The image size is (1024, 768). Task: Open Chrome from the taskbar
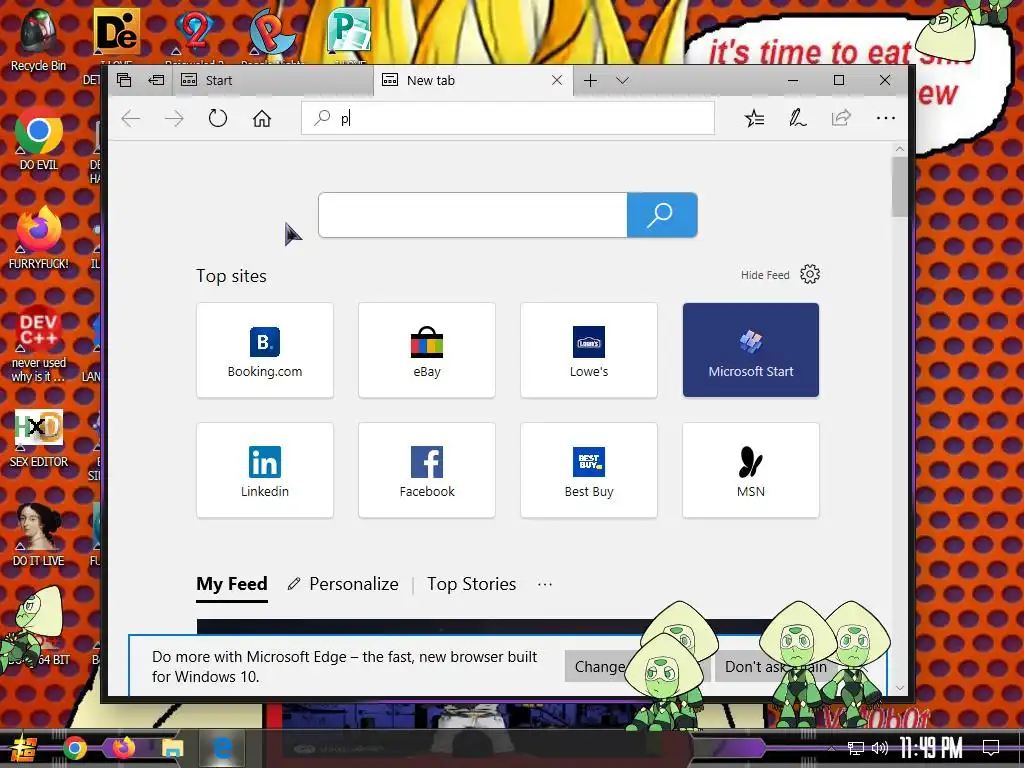(75, 748)
